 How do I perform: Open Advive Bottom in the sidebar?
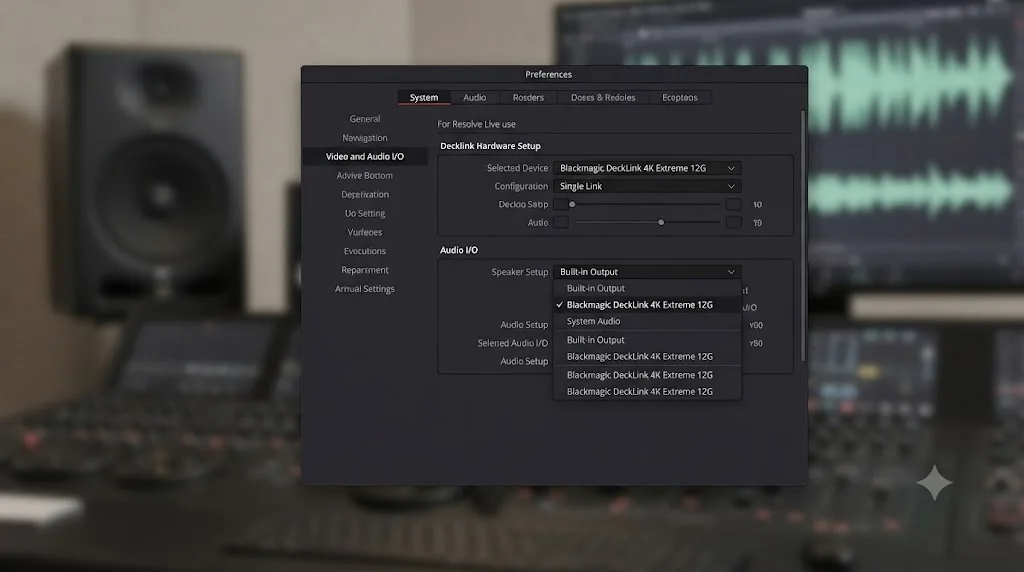click(364, 176)
